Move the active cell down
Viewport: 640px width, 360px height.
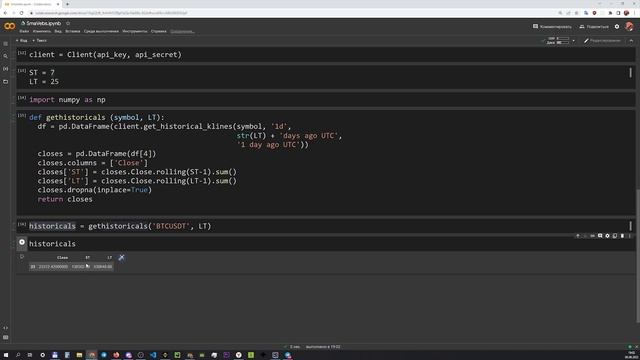pyautogui.click(x=585, y=236)
